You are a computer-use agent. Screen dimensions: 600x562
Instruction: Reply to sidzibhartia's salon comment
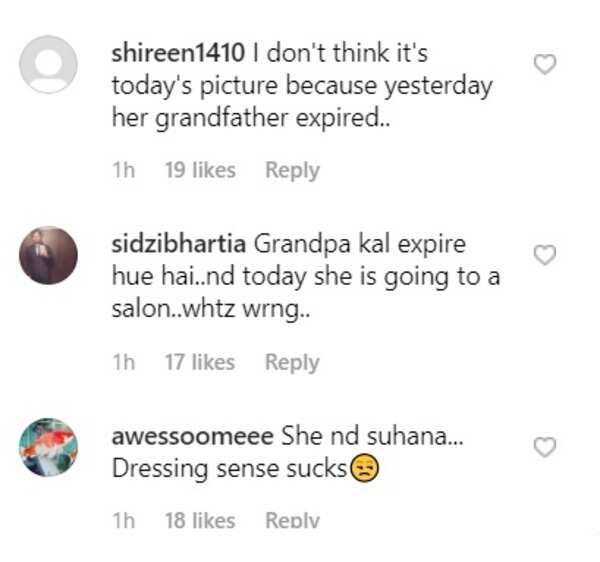click(x=292, y=362)
